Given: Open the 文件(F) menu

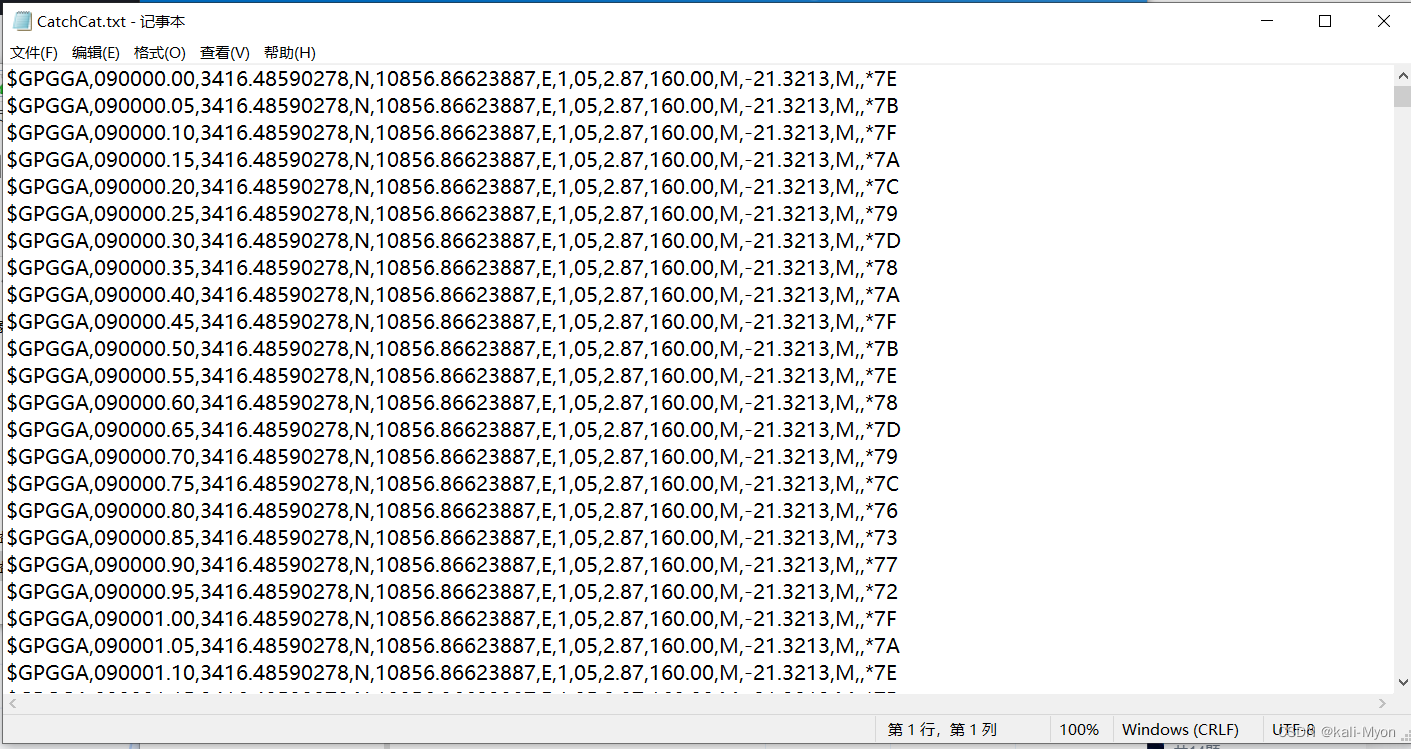Looking at the screenshot, I should pyautogui.click(x=32, y=52).
